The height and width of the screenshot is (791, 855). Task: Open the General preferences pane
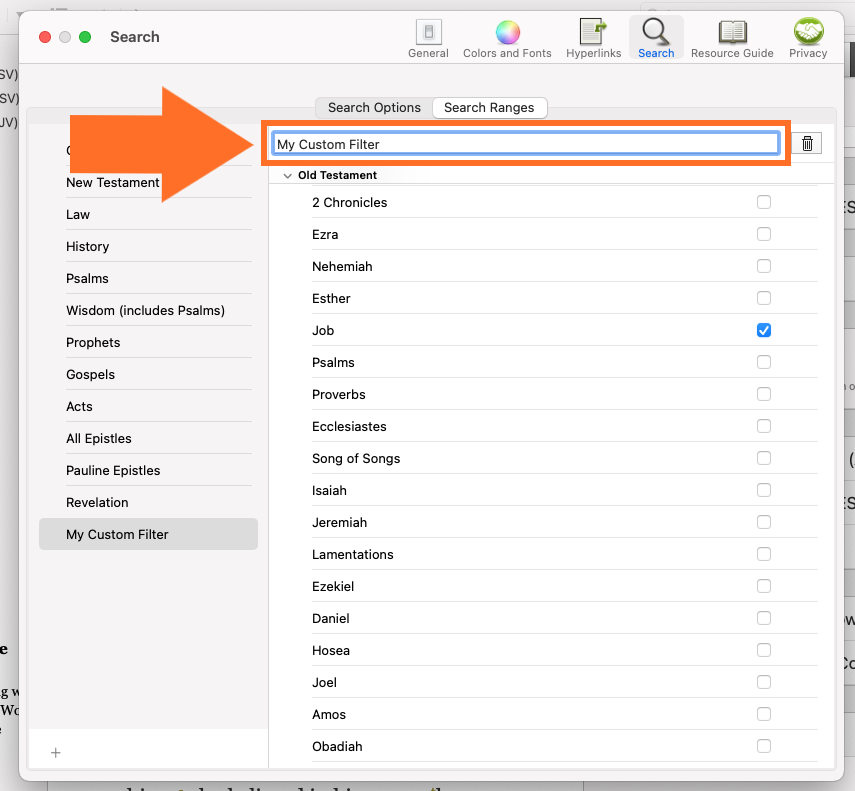428,38
